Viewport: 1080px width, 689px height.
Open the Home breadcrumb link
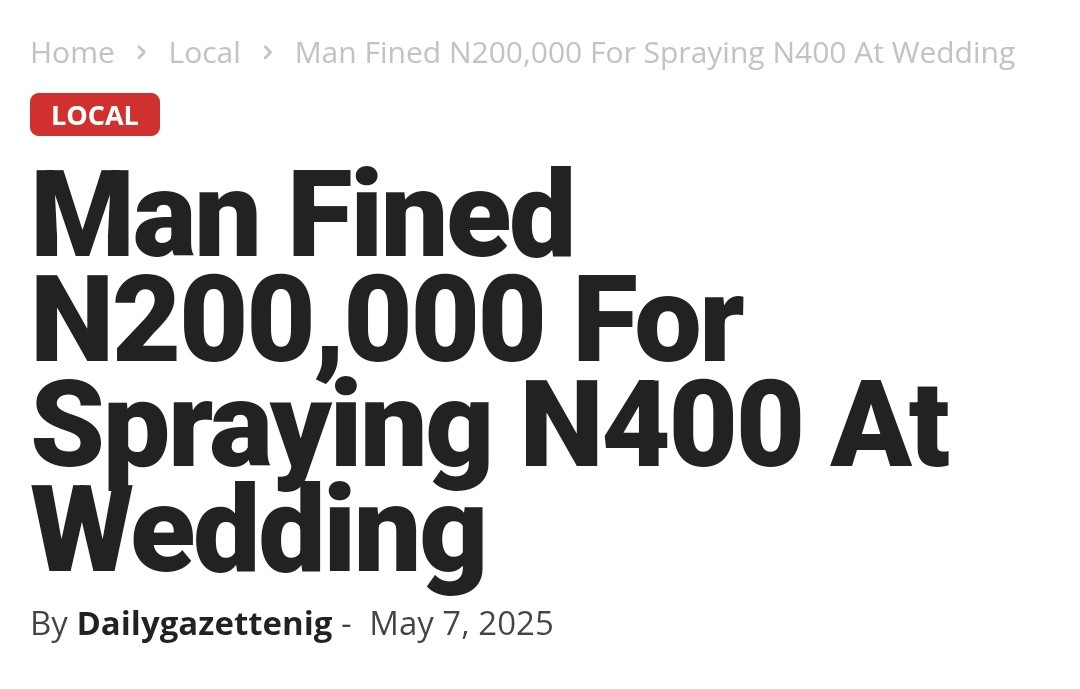[72, 53]
